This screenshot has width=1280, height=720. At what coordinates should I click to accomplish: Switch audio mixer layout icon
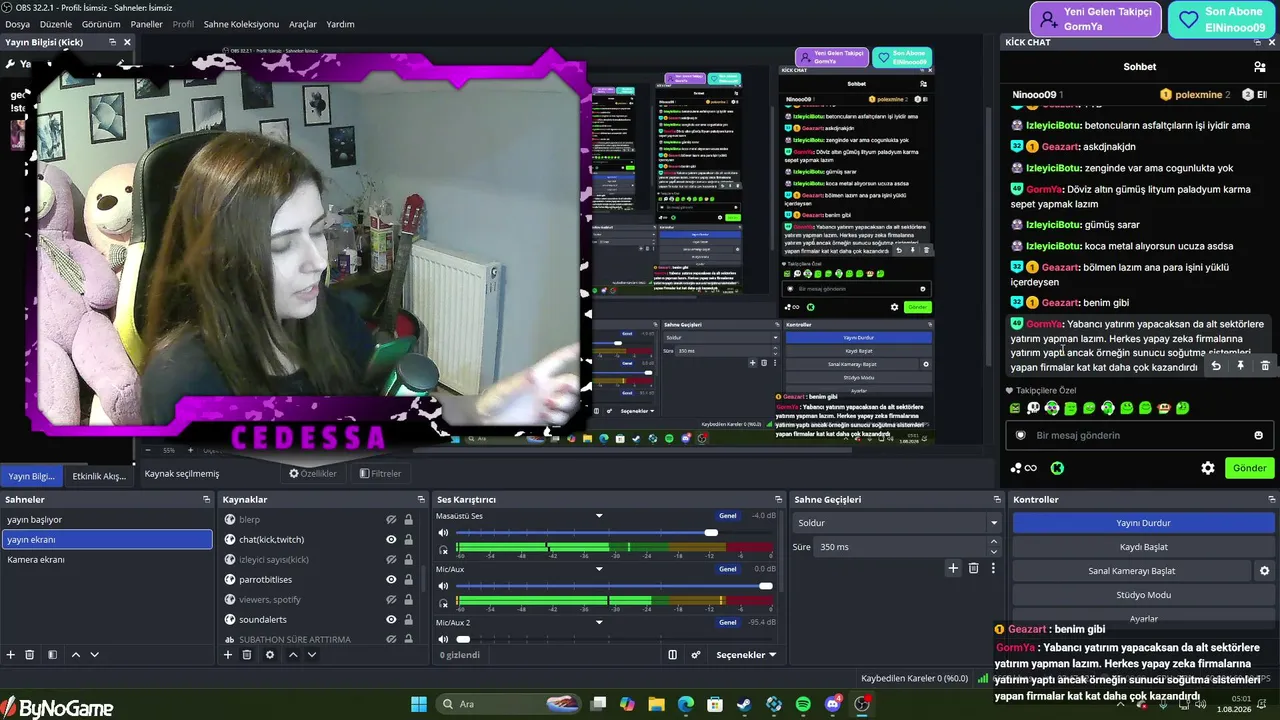click(x=673, y=655)
